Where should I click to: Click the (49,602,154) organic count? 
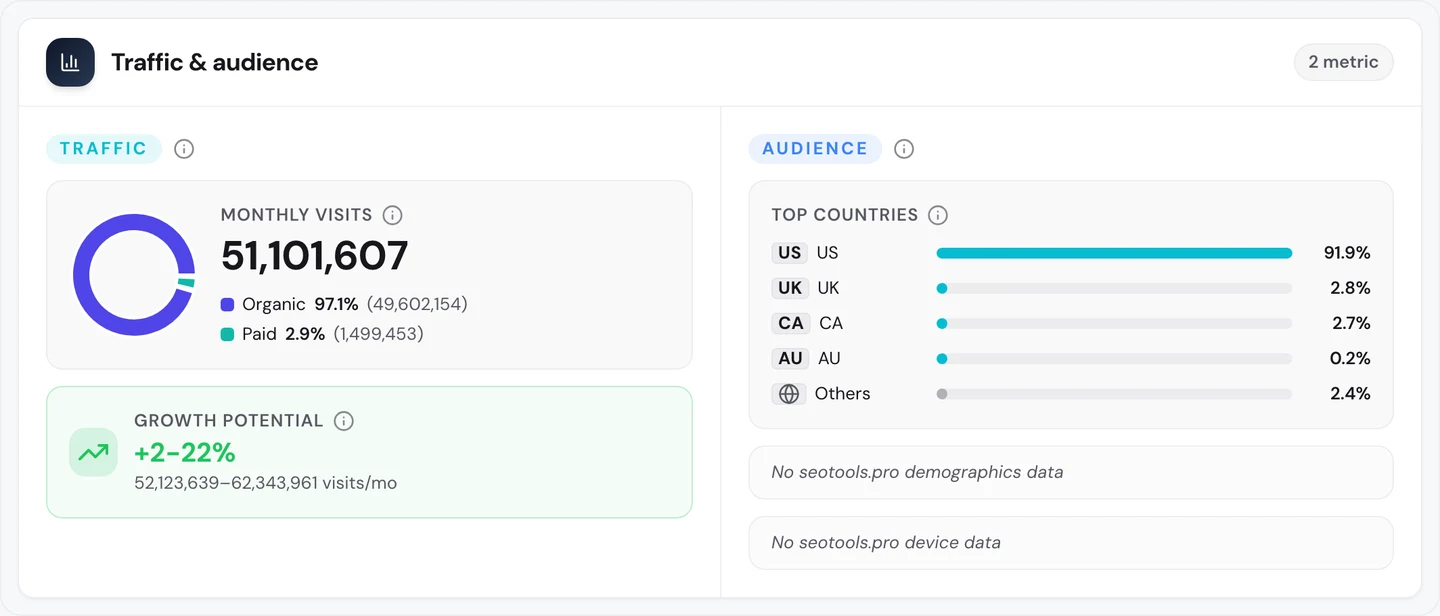point(417,304)
